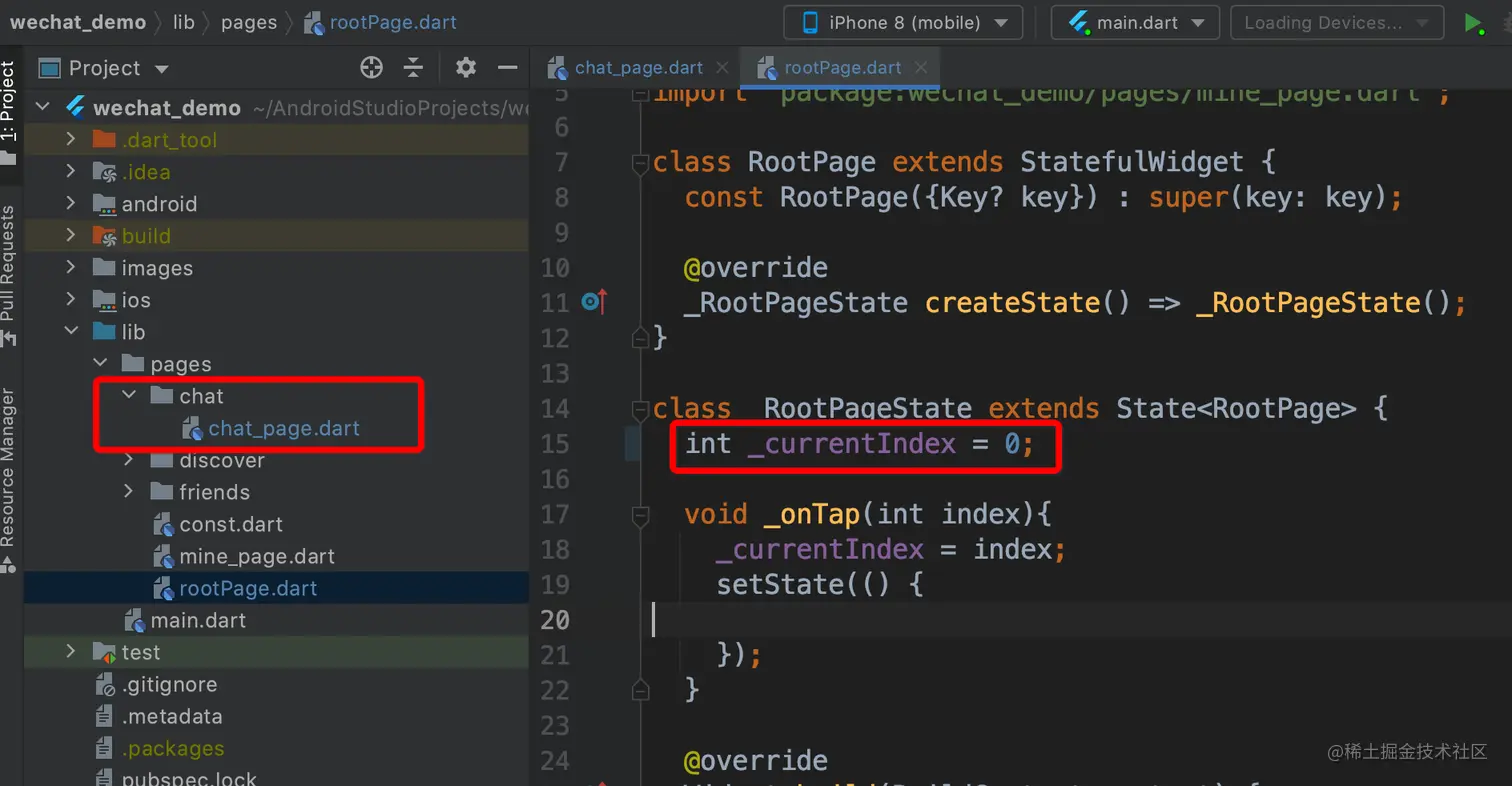Select .packages in the project tree
This screenshot has height=786, width=1512.
coord(159,748)
